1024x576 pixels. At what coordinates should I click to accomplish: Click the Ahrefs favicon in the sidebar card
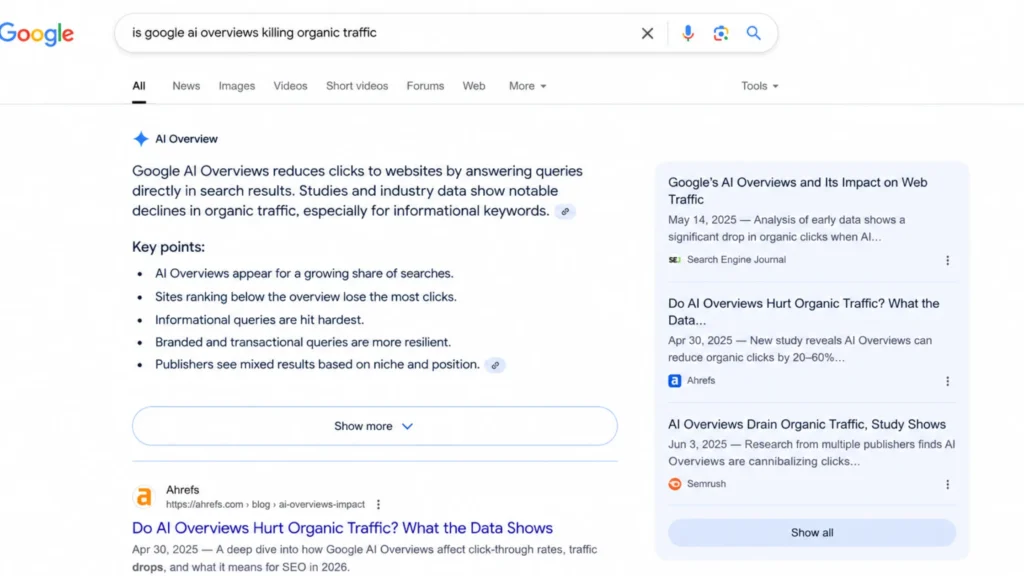tap(675, 380)
